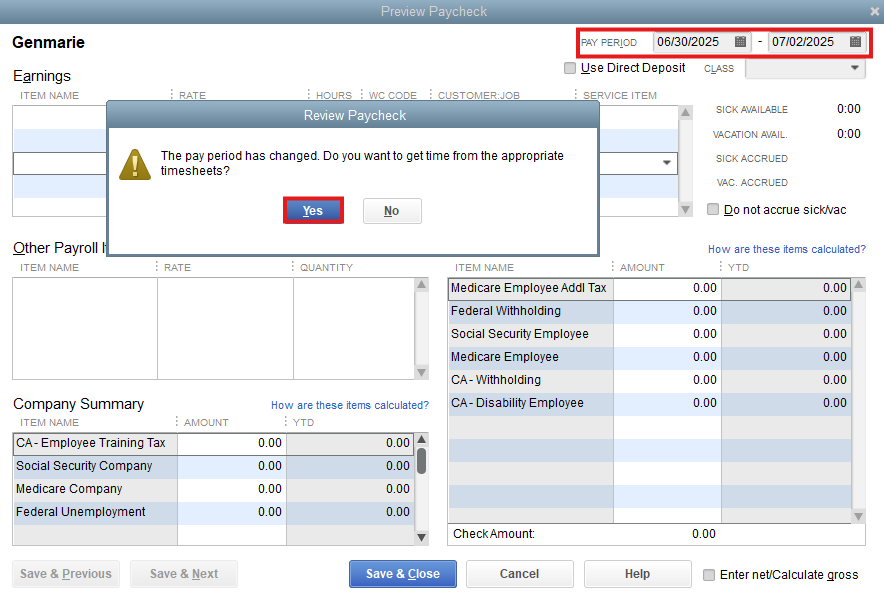Click Earnings ITEM NAME column header
The image size is (884, 609).
tap(50, 95)
